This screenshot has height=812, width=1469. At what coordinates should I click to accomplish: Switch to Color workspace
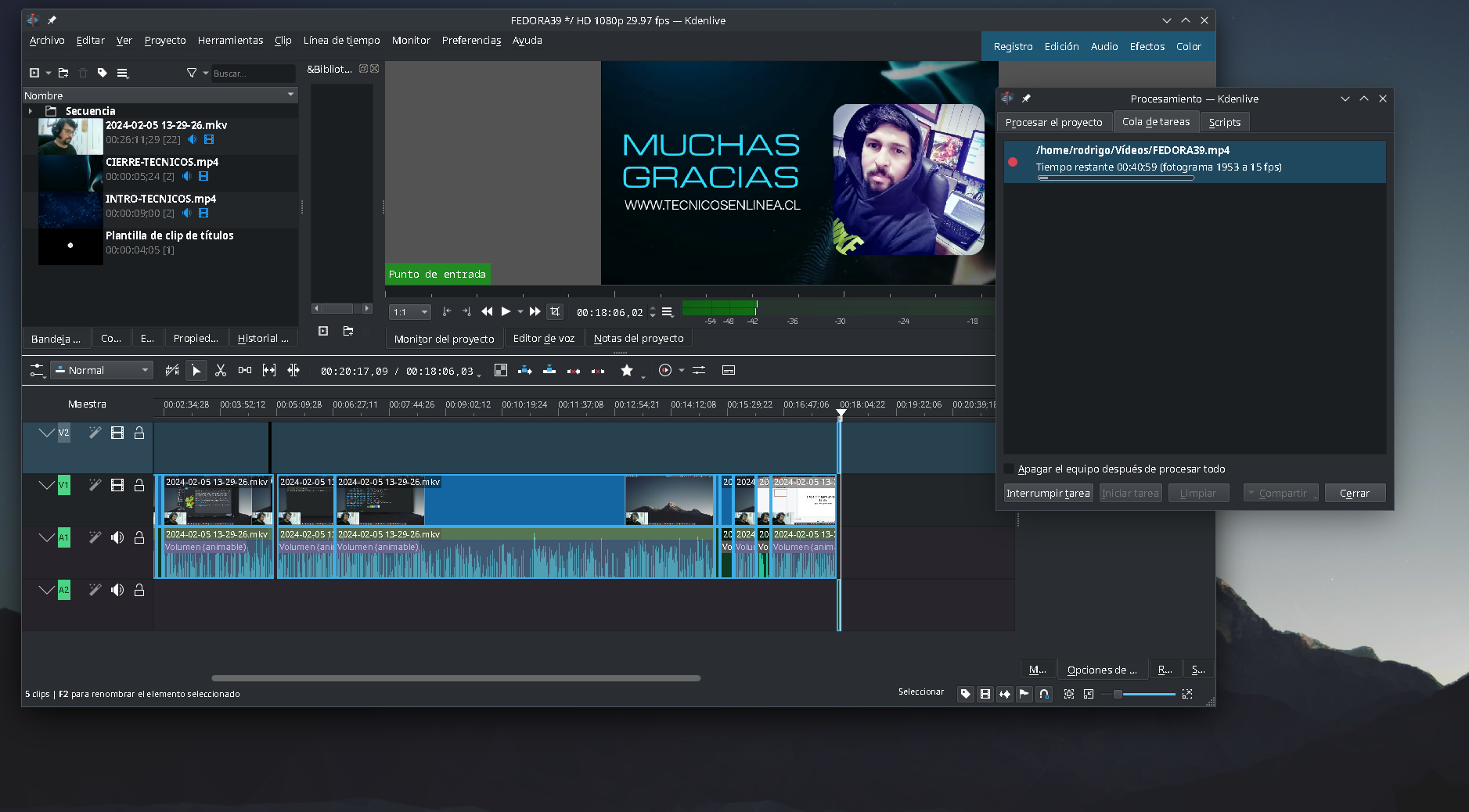point(1188,47)
